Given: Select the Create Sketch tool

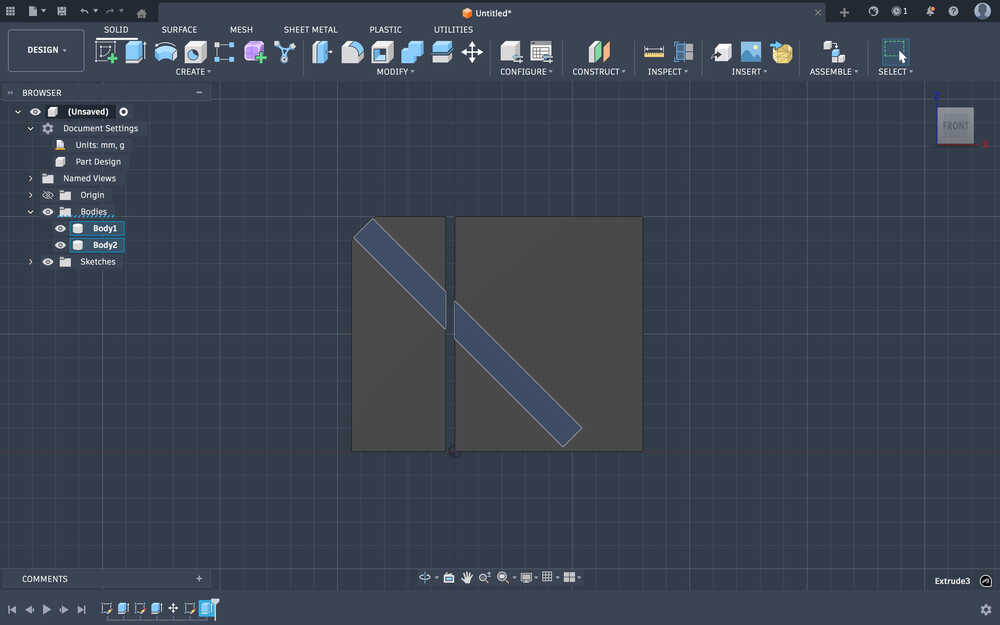Looking at the screenshot, I should click(106, 52).
